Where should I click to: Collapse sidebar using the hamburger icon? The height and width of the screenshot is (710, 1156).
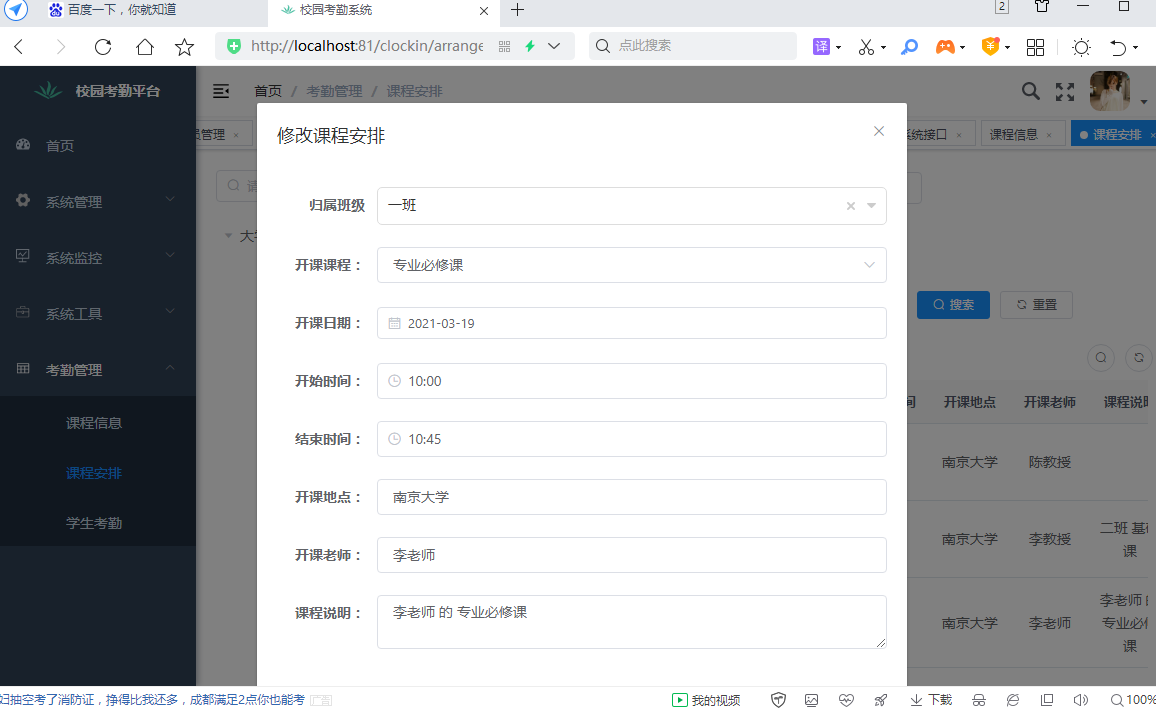pyautogui.click(x=221, y=90)
